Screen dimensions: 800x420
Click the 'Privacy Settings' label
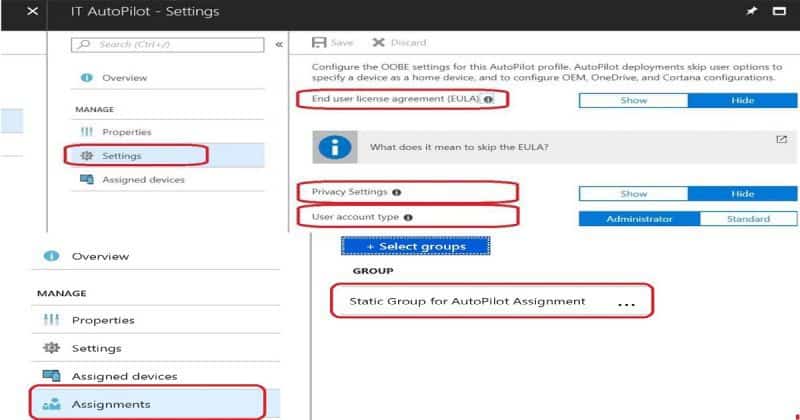coord(349,192)
